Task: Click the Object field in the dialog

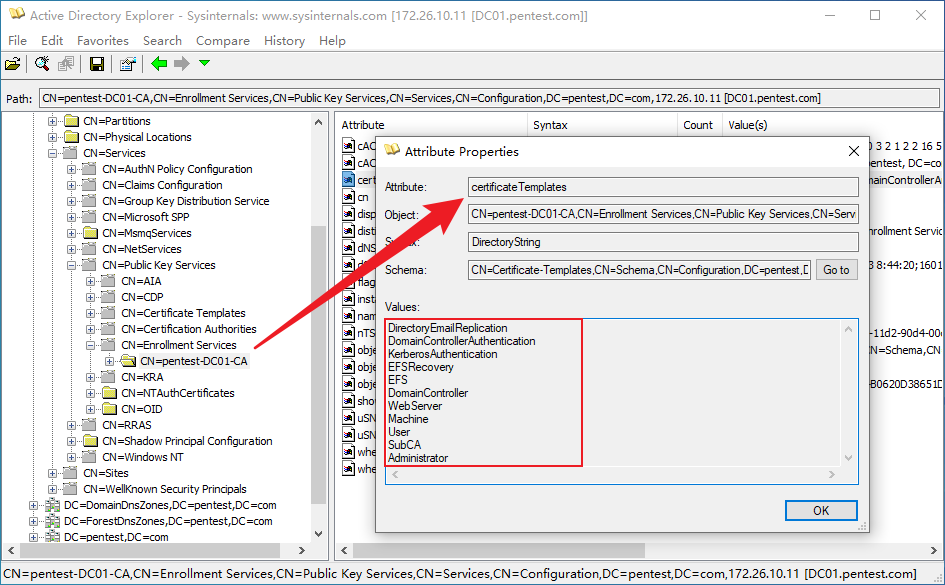Action: [x=663, y=214]
